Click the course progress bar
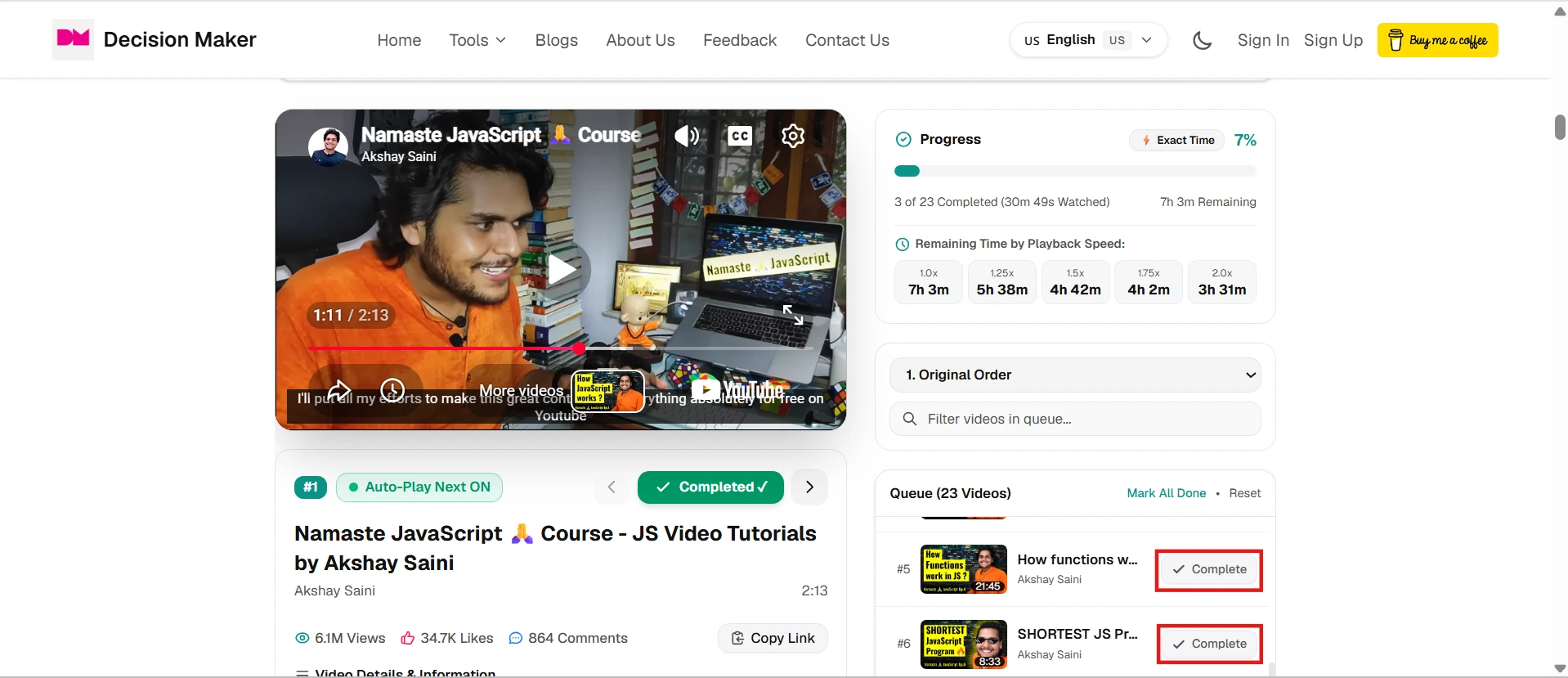1568x678 pixels. (1075, 171)
